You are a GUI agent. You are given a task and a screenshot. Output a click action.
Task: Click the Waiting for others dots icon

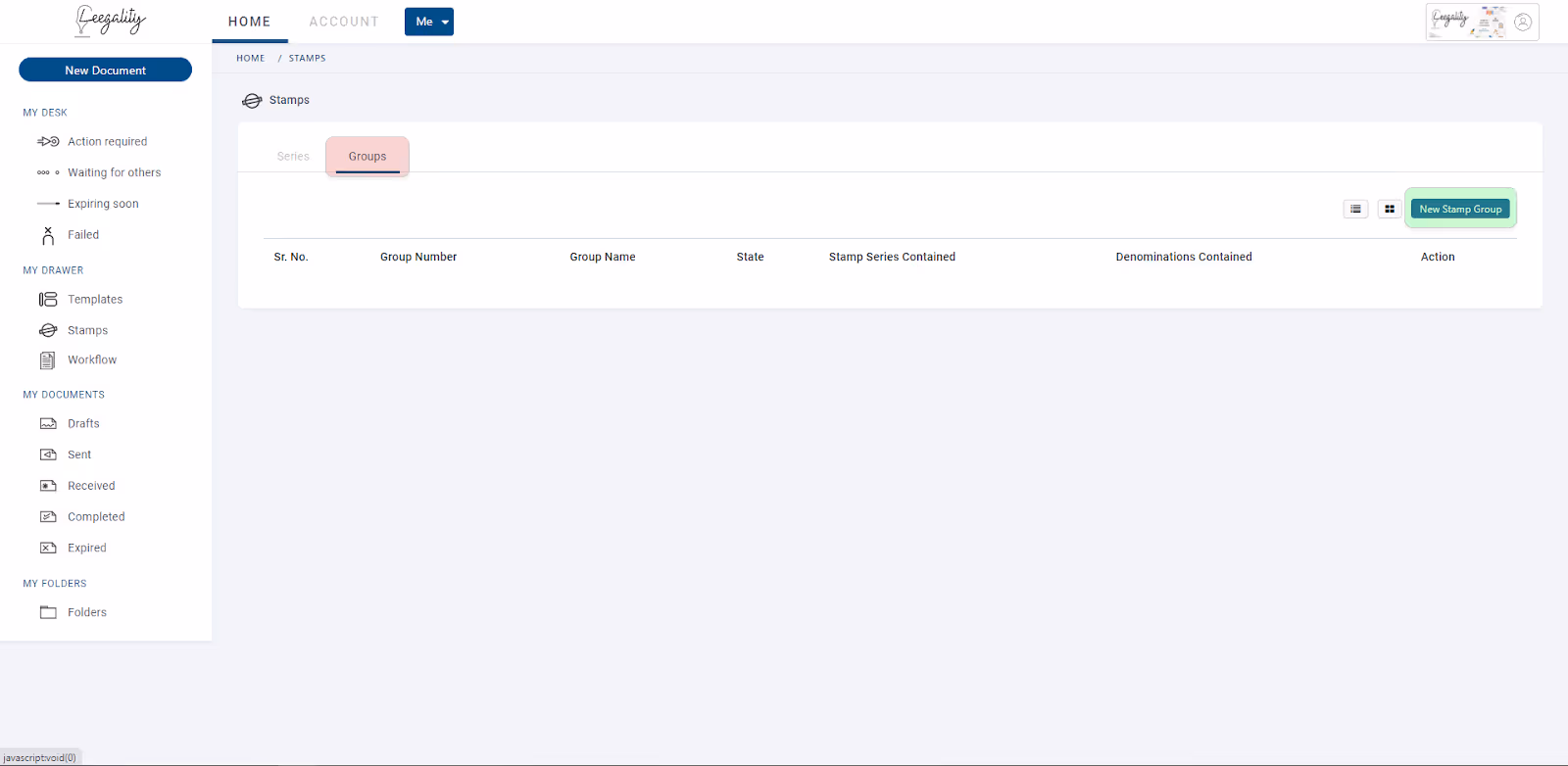click(48, 172)
